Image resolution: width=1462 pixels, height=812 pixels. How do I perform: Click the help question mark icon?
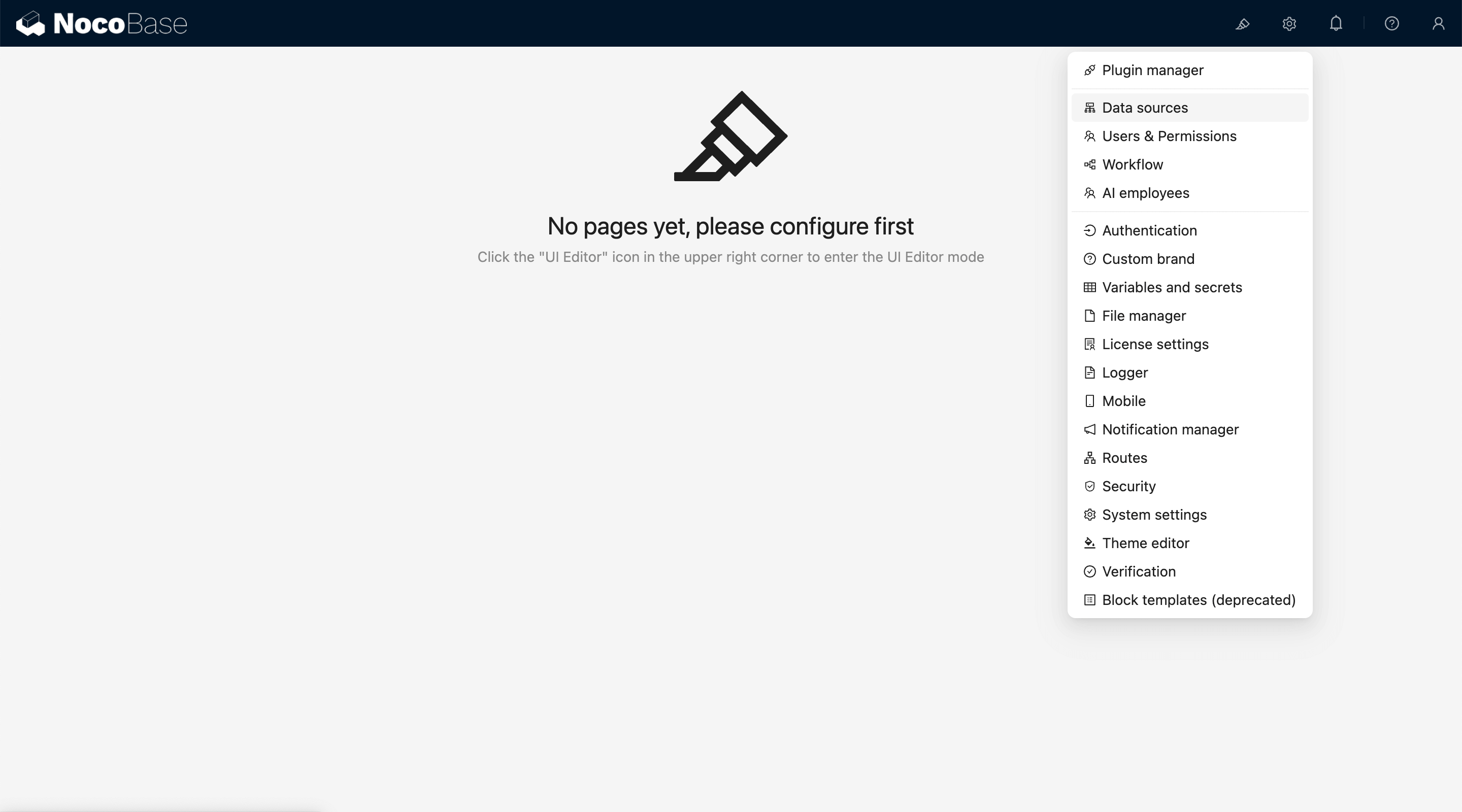click(1391, 24)
